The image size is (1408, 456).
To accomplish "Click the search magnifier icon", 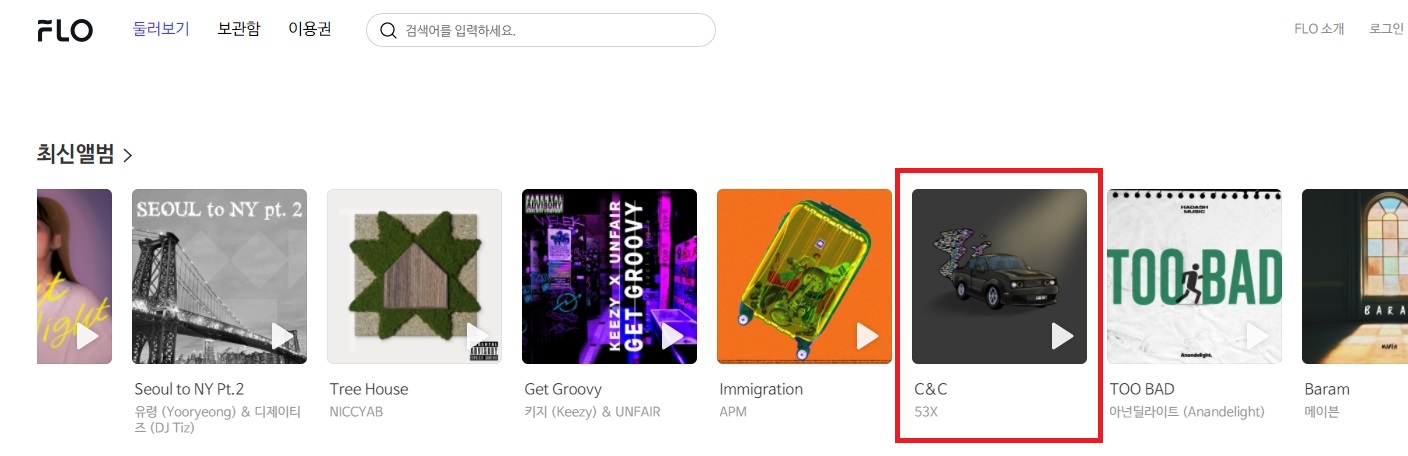I will click(388, 31).
